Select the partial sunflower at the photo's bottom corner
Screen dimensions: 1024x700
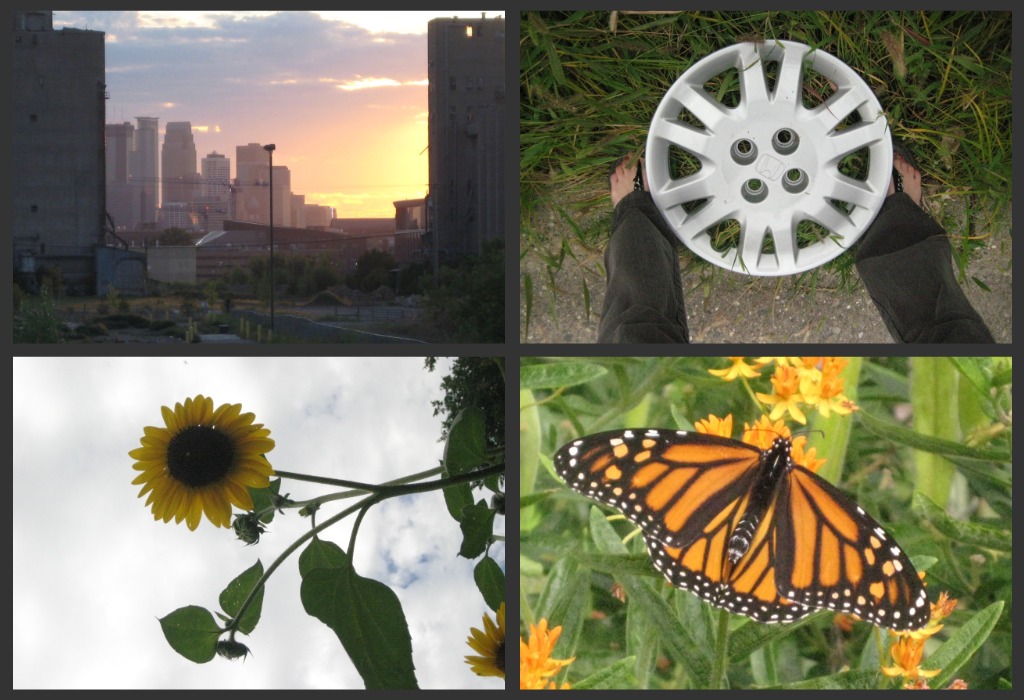tap(488, 645)
